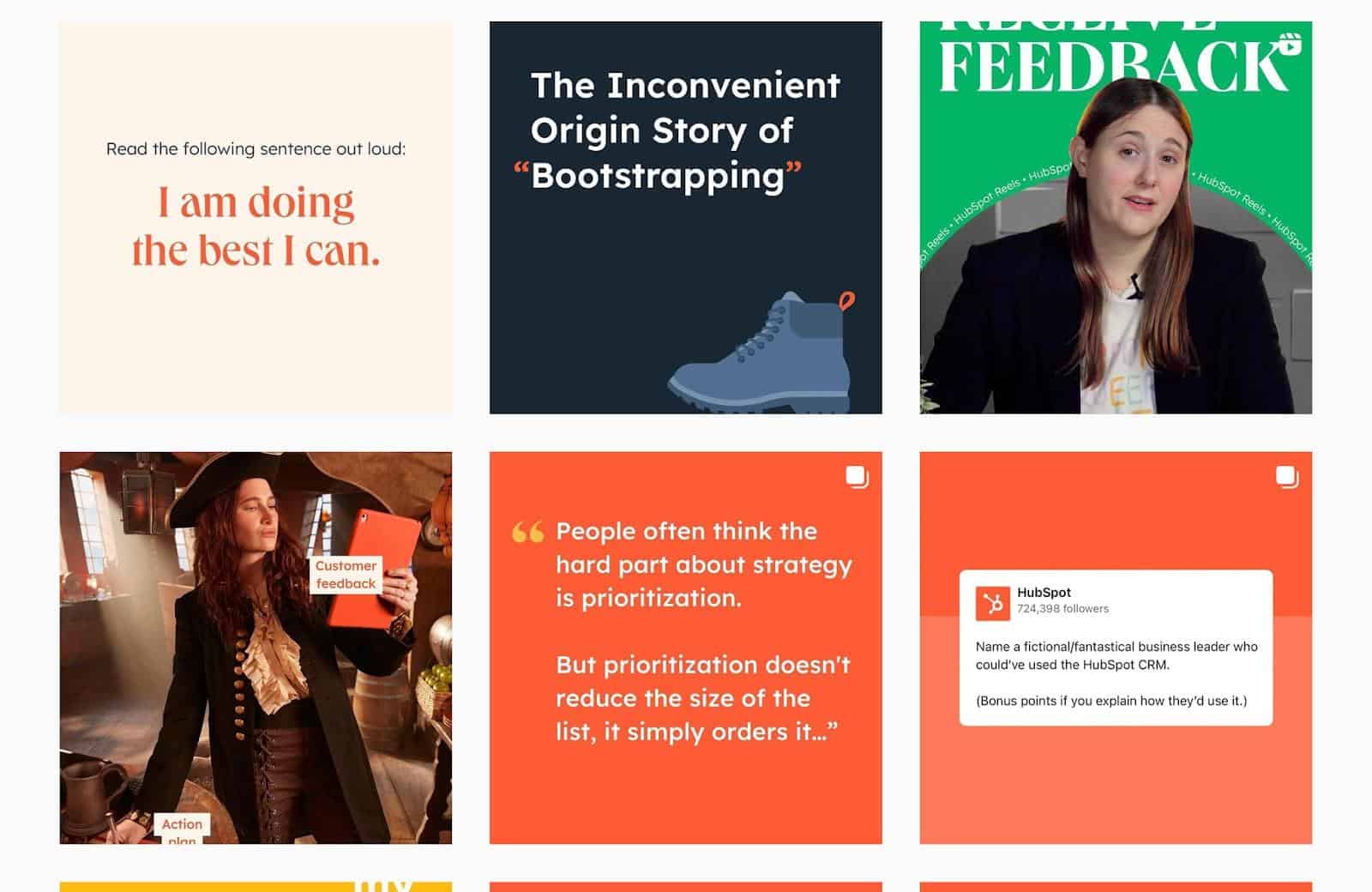The height and width of the screenshot is (892, 1372).
Task: Open the 'Inconvenient Origin Story of Bootstrapping' post
Action: point(685,218)
